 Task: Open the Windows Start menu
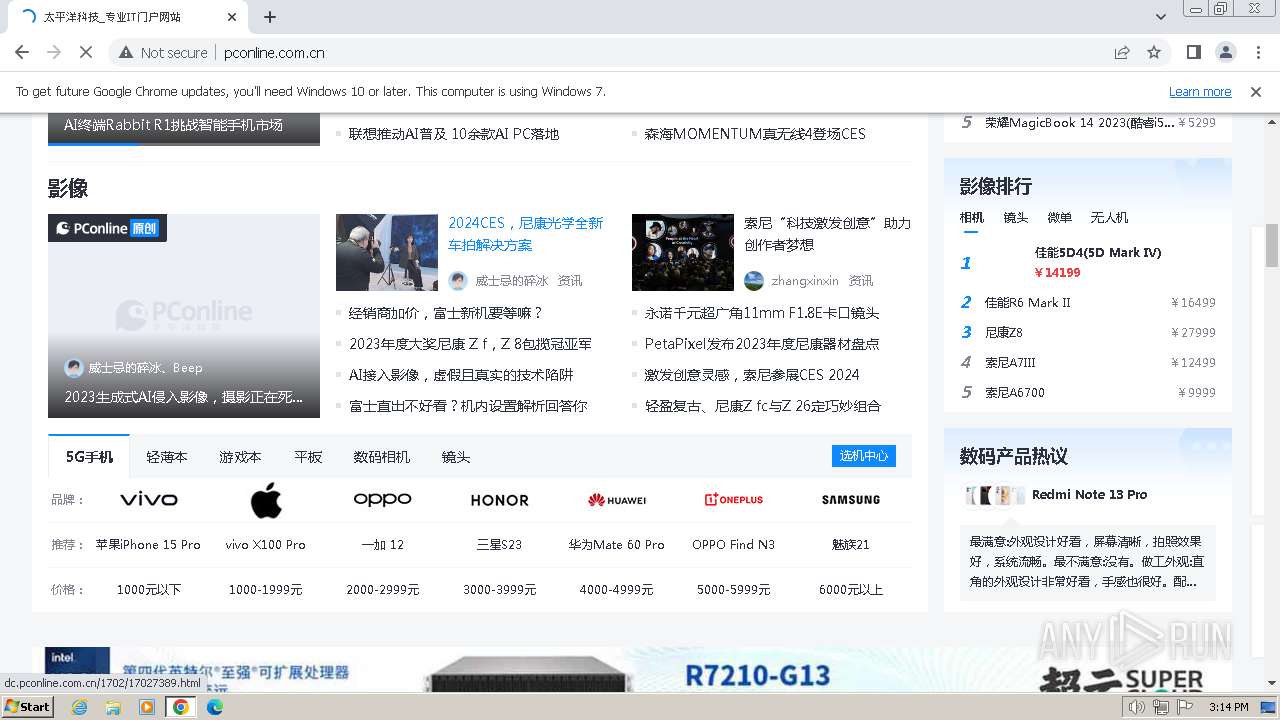pos(27,706)
